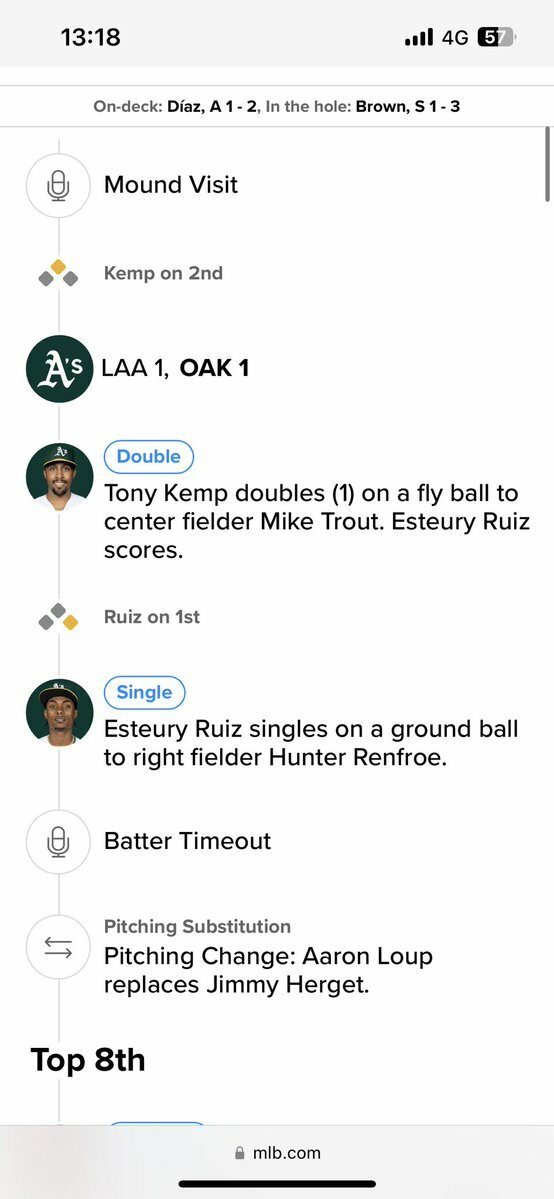This screenshot has height=1199, width=554.
Task: Tap the mlb.com address bar
Action: [277, 1153]
